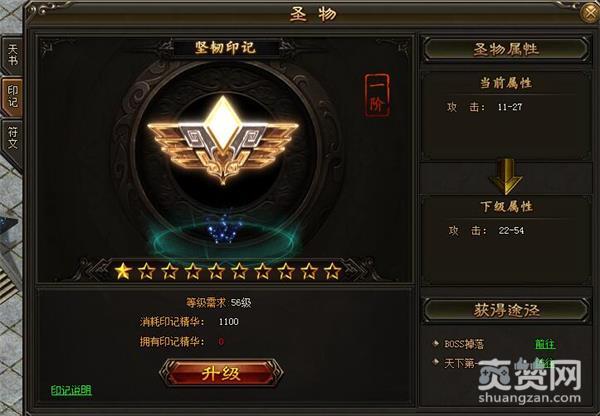Switch to the 天书 side tab
600x416 pixels.
click(x=13, y=55)
